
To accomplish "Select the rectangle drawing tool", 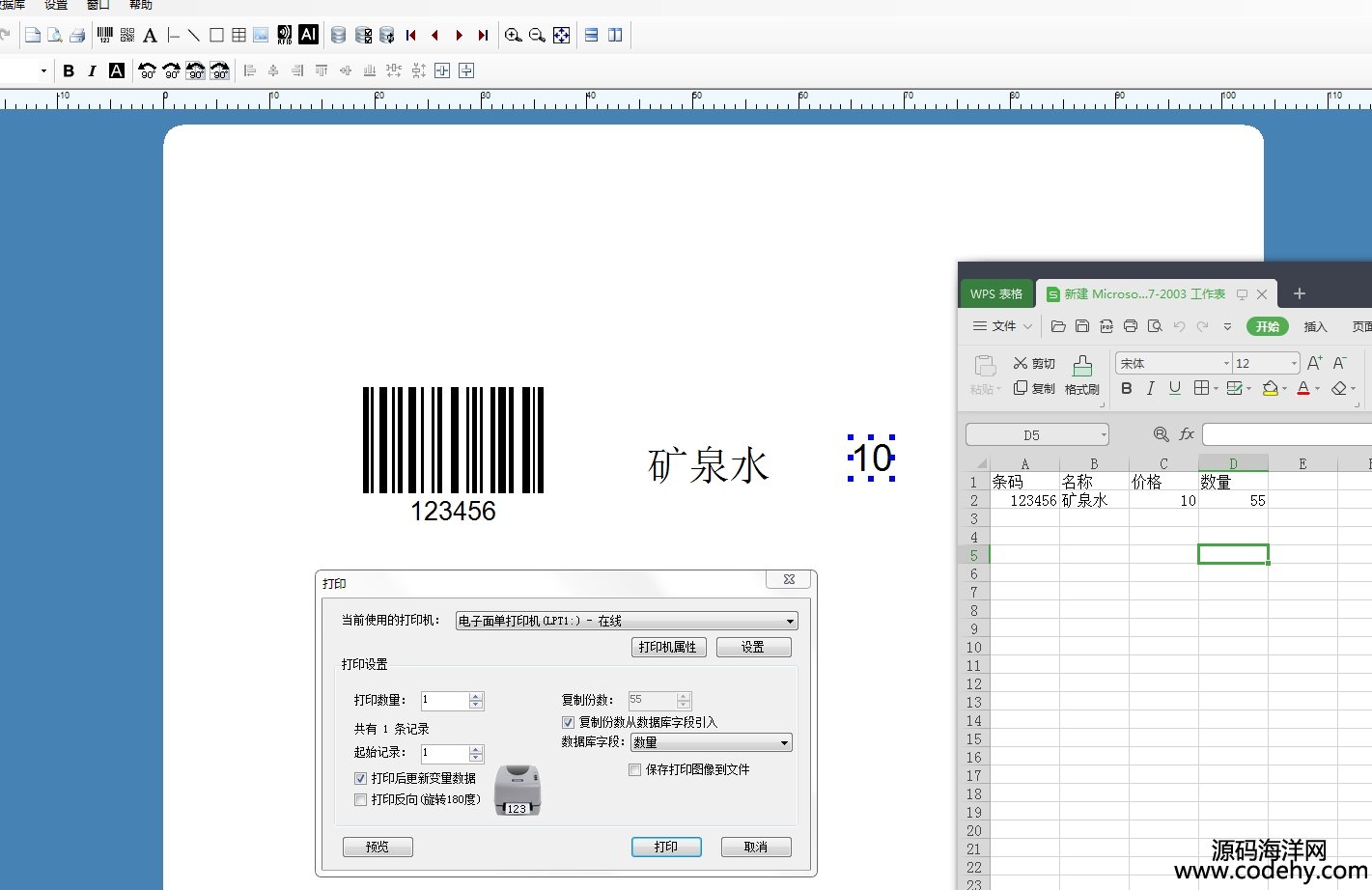I will pos(216,35).
